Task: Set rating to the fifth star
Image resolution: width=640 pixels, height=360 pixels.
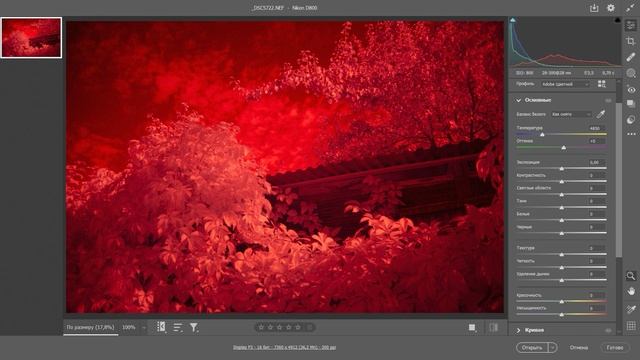Action: [298, 327]
